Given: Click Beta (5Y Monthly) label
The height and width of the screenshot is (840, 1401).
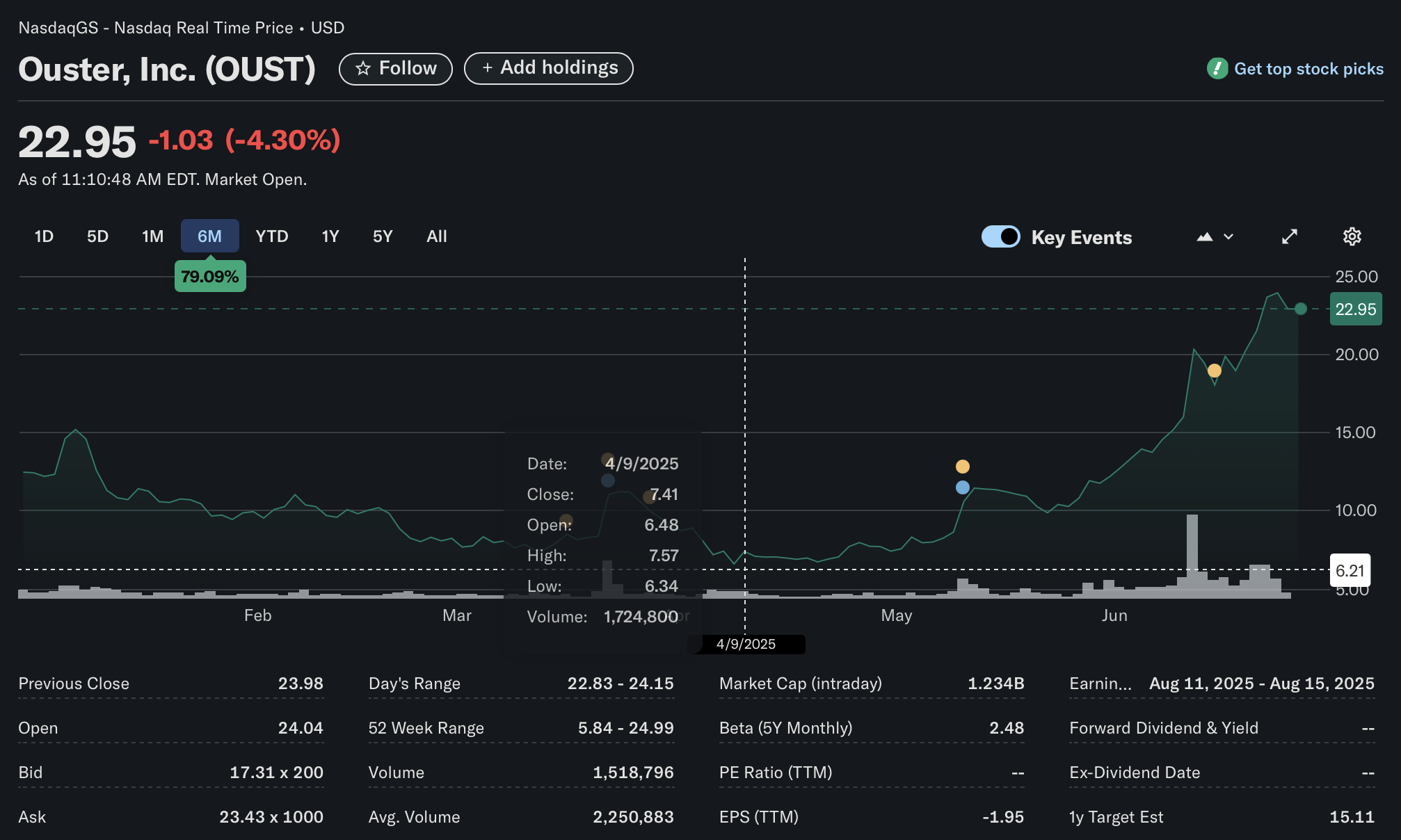Looking at the screenshot, I should 785,728.
